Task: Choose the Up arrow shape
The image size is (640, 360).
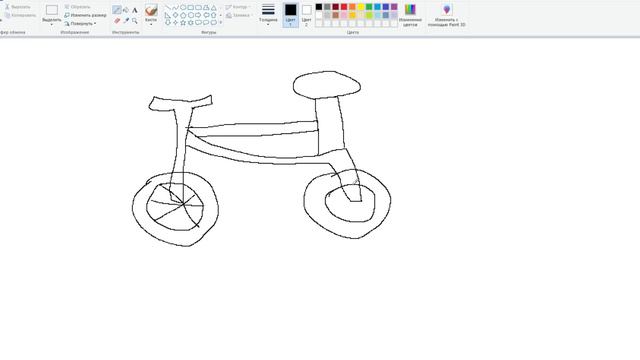Action: [x=214, y=15]
